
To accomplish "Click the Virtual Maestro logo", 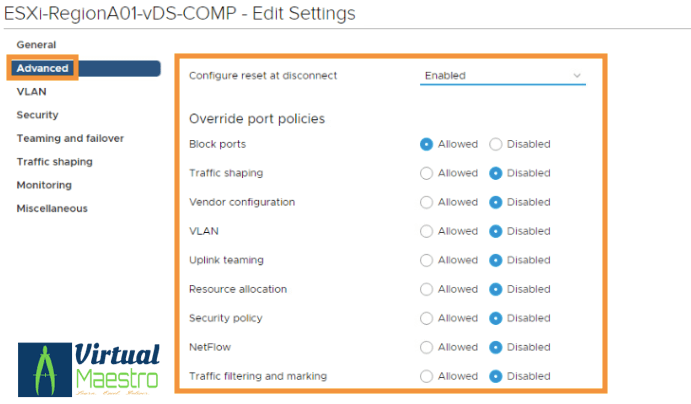I will pyautogui.click(x=89, y=367).
